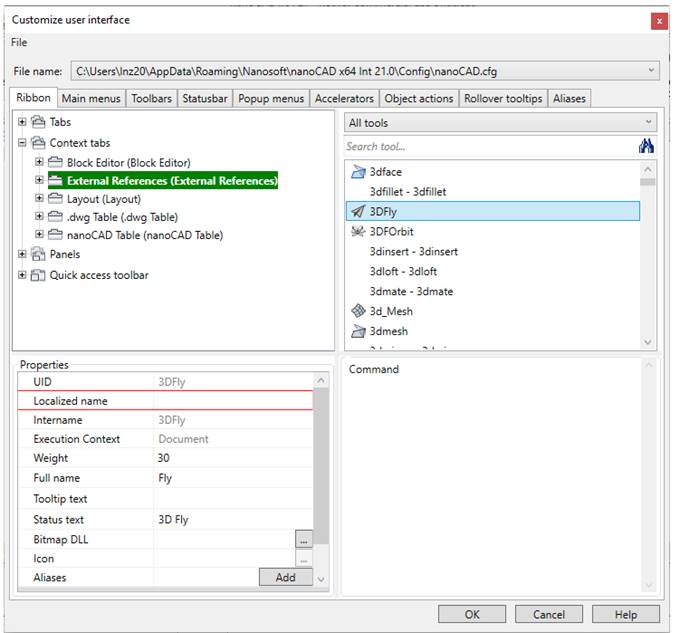Viewport: 680px width, 633px height.
Task: Switch to the Main menus tab
Action: 91,98
